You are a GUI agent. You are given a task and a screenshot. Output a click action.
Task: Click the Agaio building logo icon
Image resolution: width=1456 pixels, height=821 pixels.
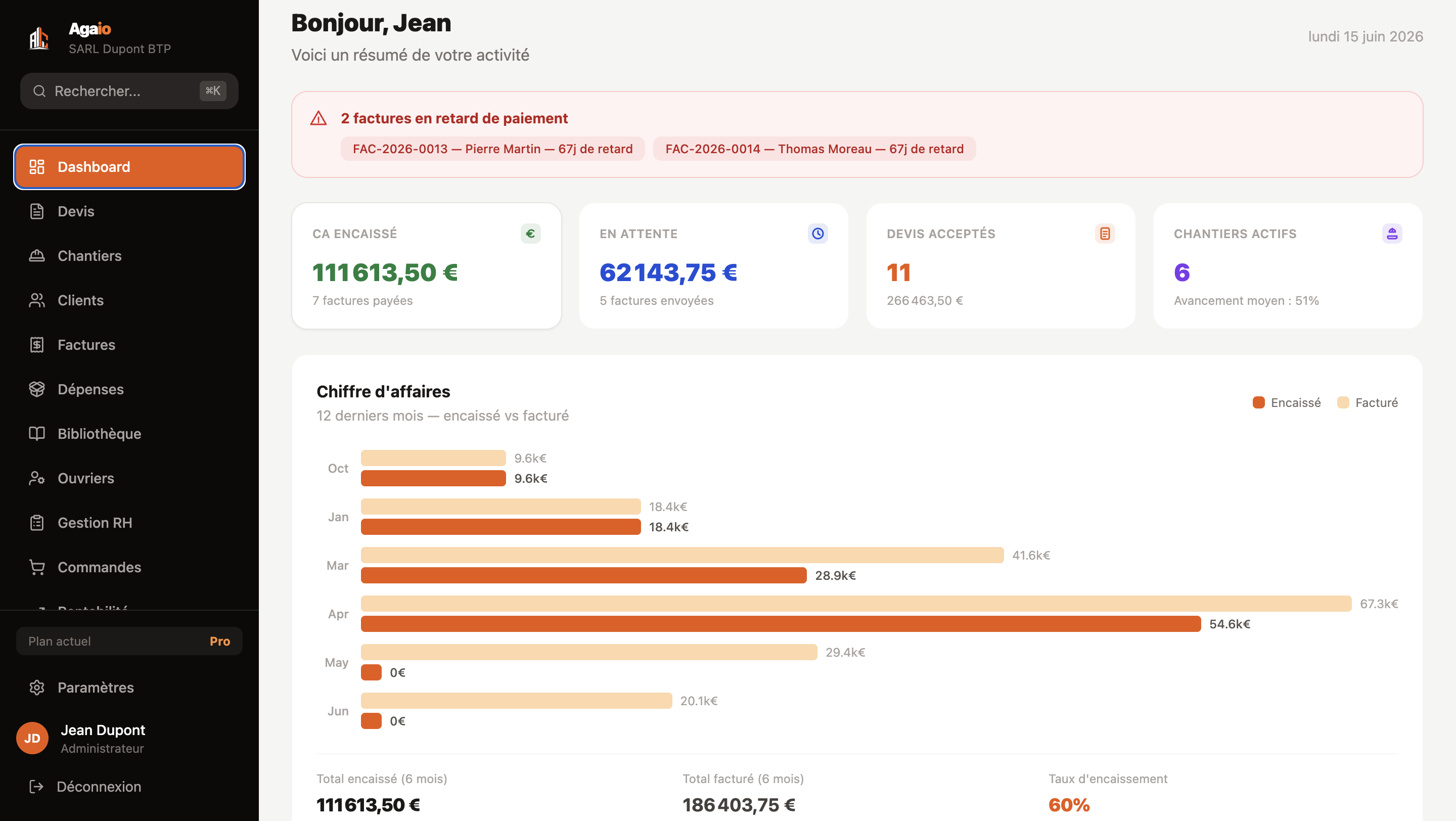click(x=39, y=38)
